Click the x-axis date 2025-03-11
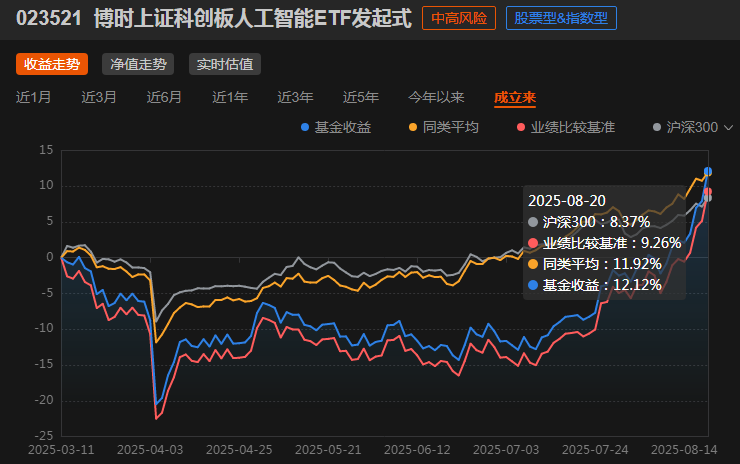740x464 pixels. 61,450
